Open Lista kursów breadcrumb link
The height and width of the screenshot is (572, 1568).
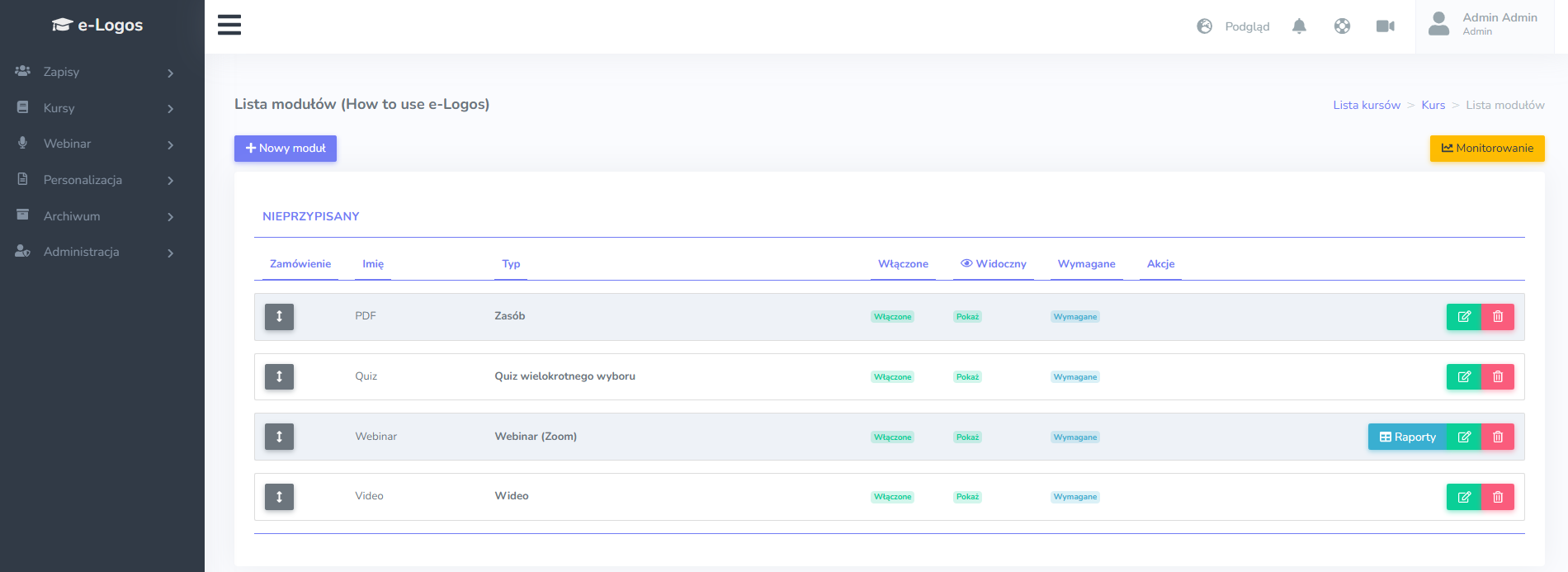(1367, 105)
